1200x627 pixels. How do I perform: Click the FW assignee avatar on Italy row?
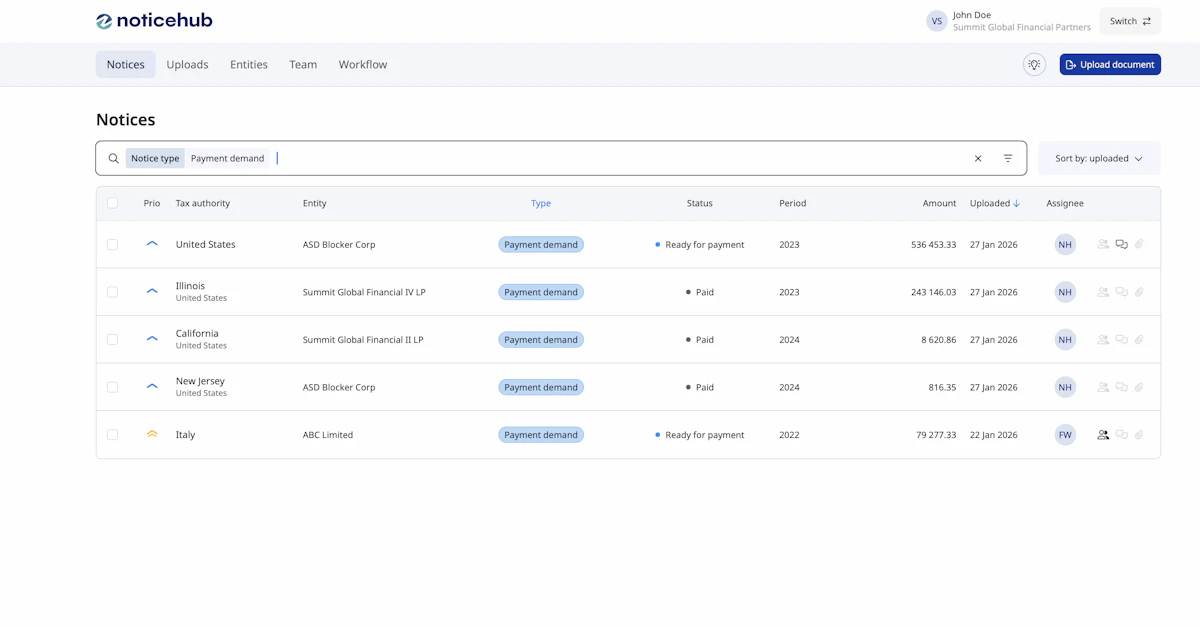pyautogui.click(x=1065, y=435)
